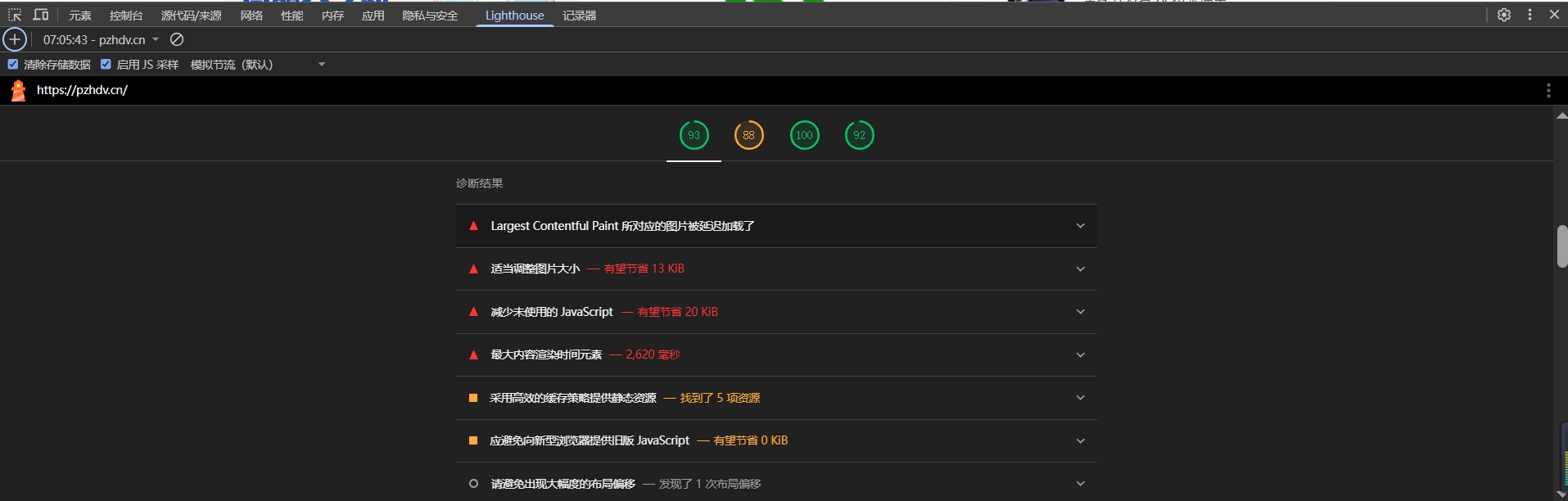Click the green 100 score gauge

point(804,135)
